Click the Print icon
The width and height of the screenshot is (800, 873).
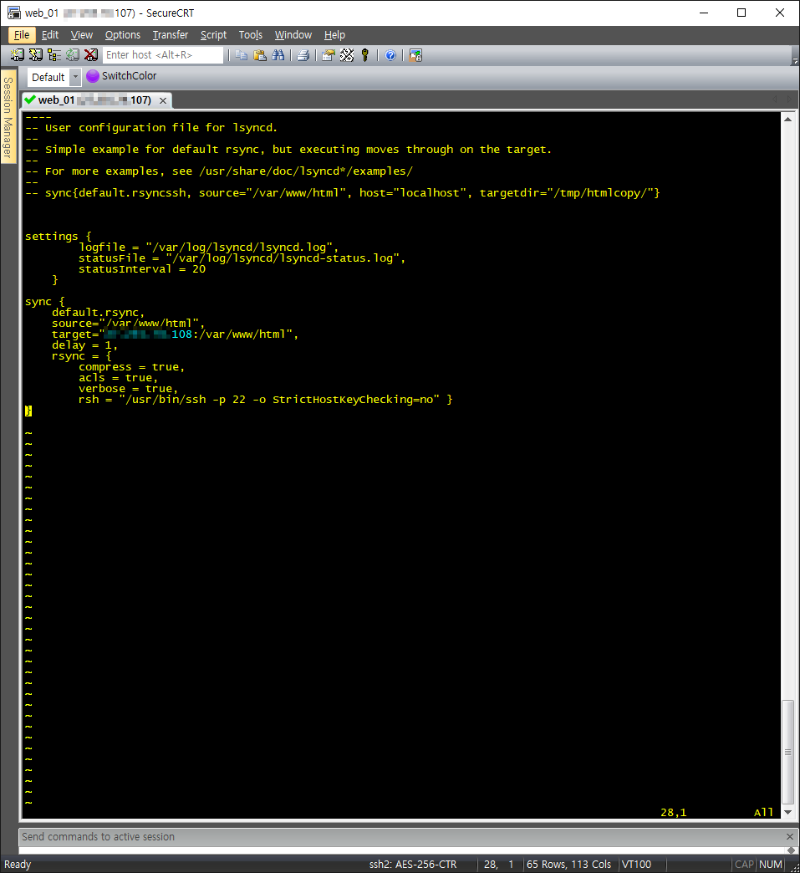pyautogui.click(x=302, y=56)
